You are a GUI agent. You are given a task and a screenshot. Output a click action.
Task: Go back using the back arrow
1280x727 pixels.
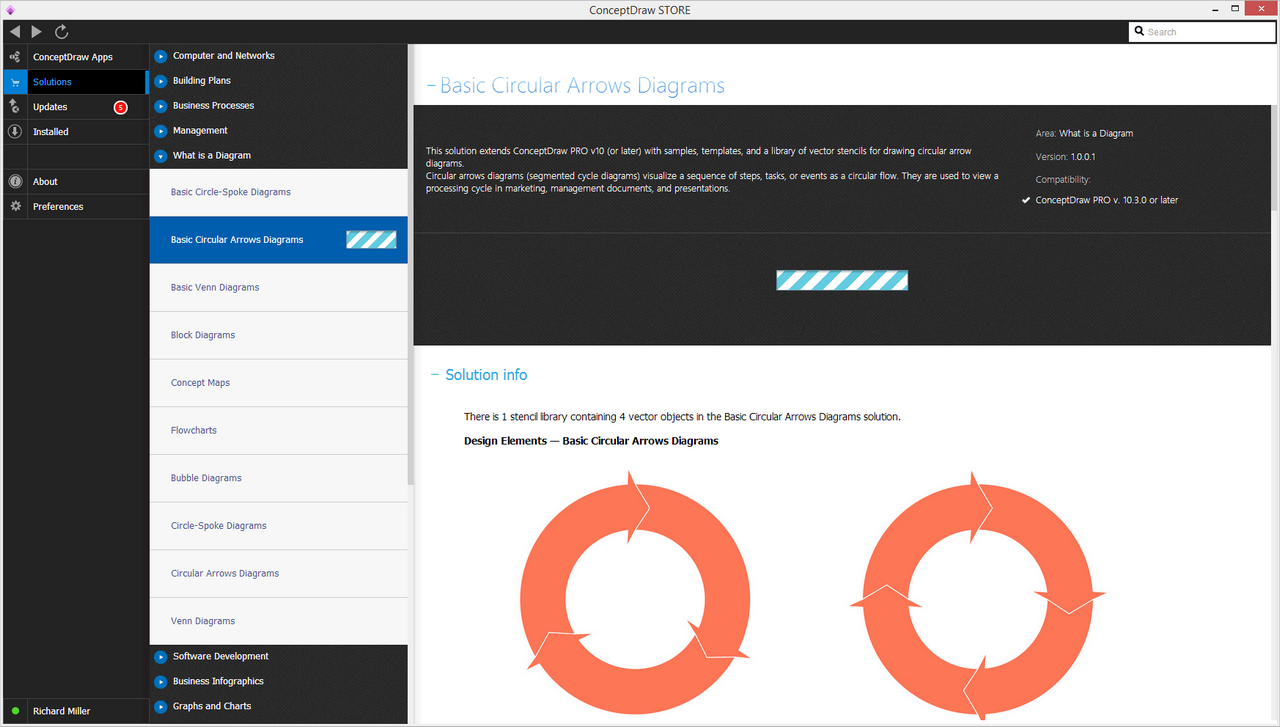(x=15, y=32)
